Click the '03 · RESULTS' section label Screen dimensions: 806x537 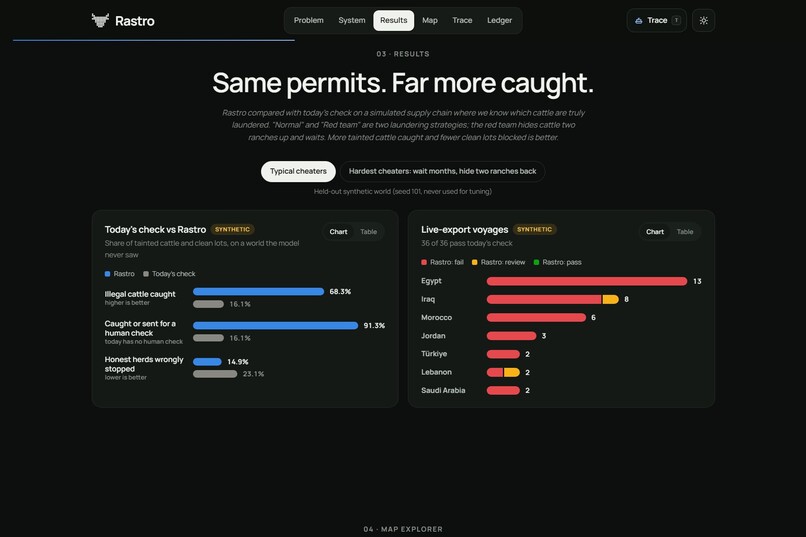coord(403,54)
